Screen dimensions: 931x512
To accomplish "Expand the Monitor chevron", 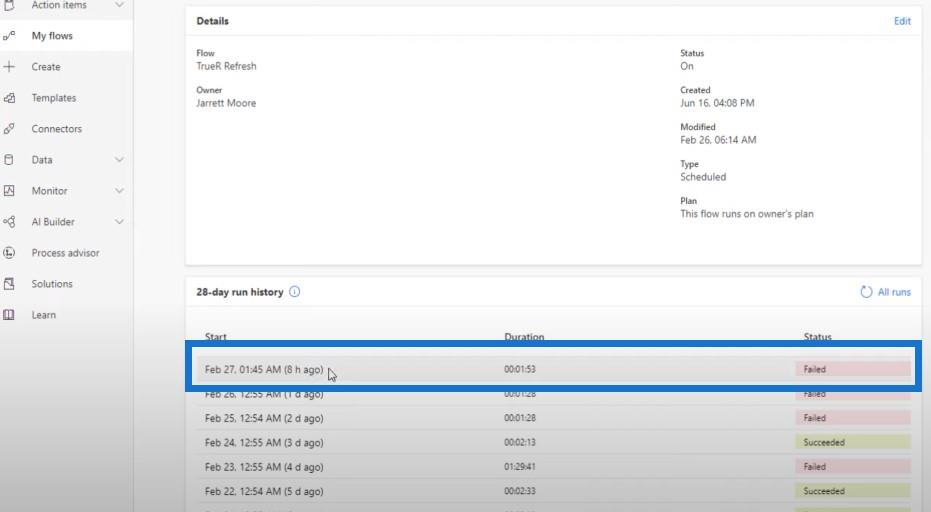I will click(x=119, y=191).
